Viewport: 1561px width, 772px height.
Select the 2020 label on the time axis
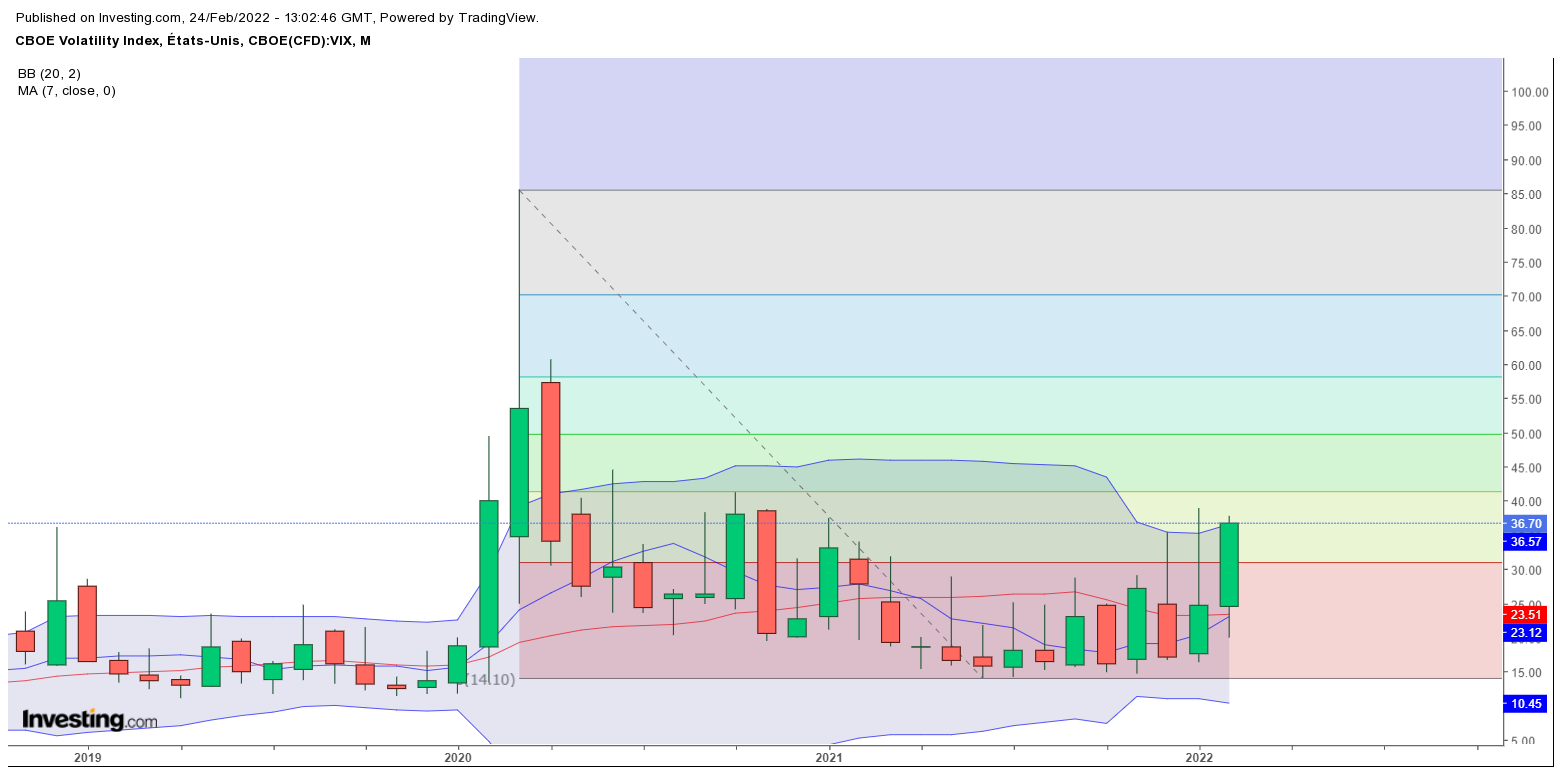point(458,759)
